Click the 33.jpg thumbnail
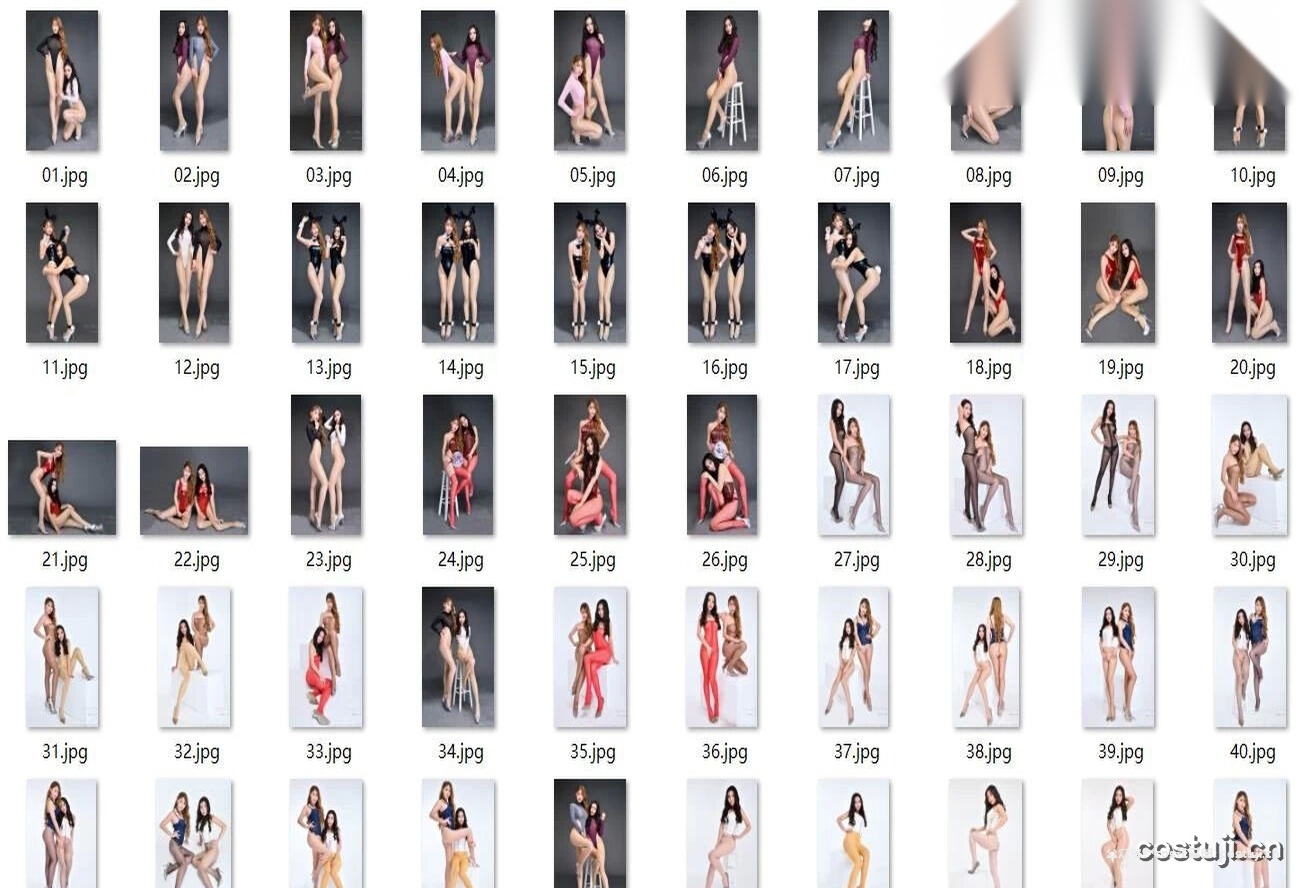Screen dimensions: 1306x888 click(x=326, y=657)
